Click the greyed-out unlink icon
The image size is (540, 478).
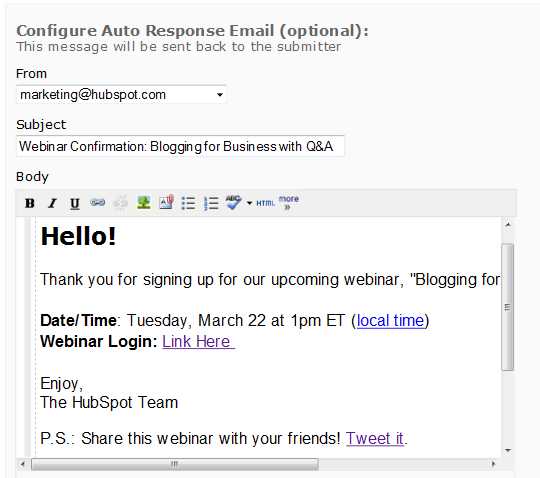121,202
